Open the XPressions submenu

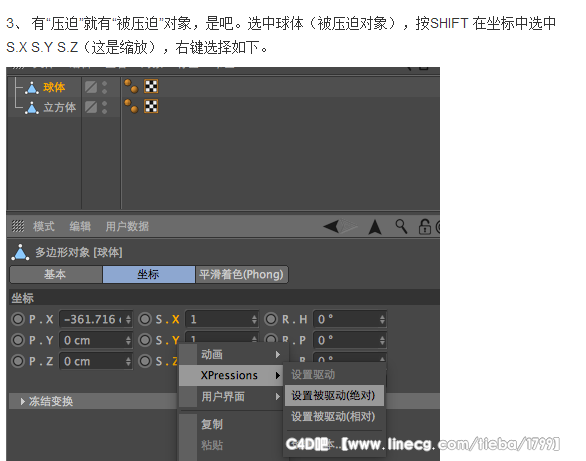231,375
